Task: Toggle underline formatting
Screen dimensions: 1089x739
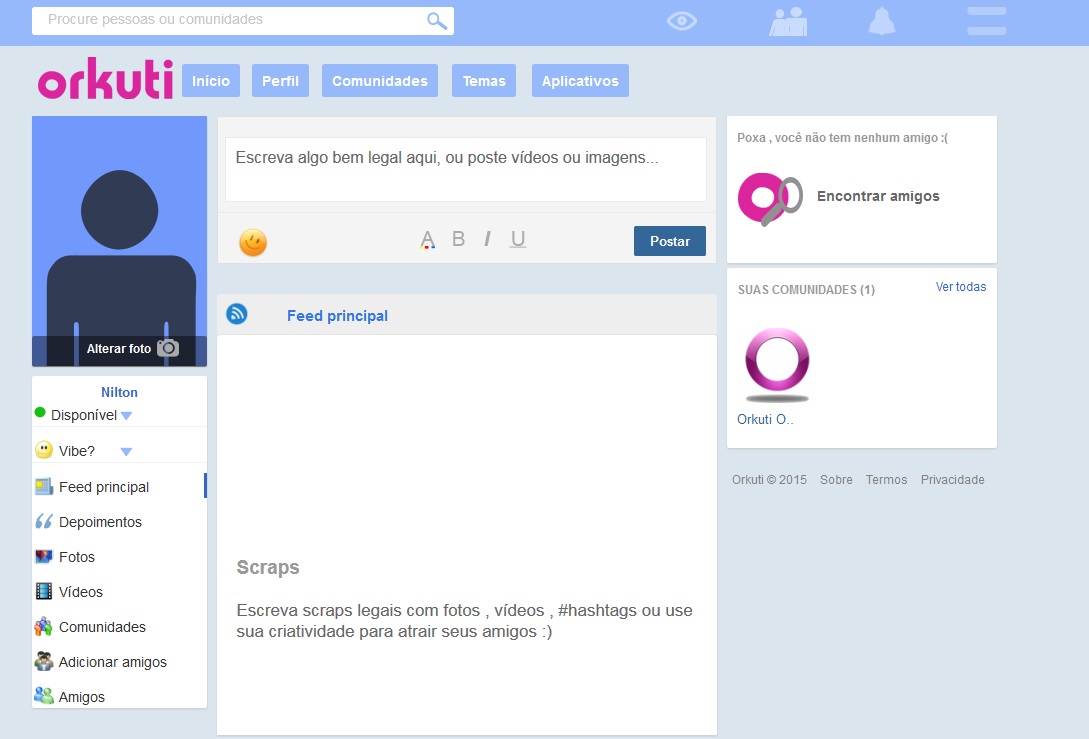Action: (518, 239)
